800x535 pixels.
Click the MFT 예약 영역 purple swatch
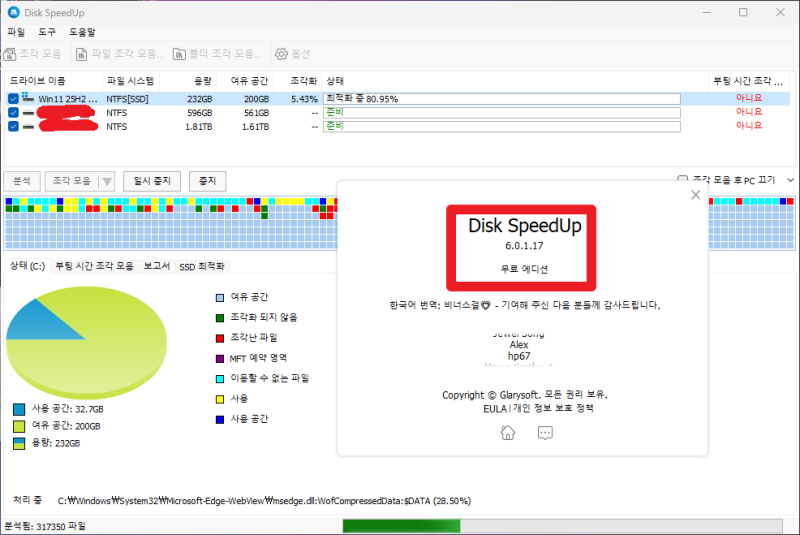pyautogui.click(x=220, y=359)
